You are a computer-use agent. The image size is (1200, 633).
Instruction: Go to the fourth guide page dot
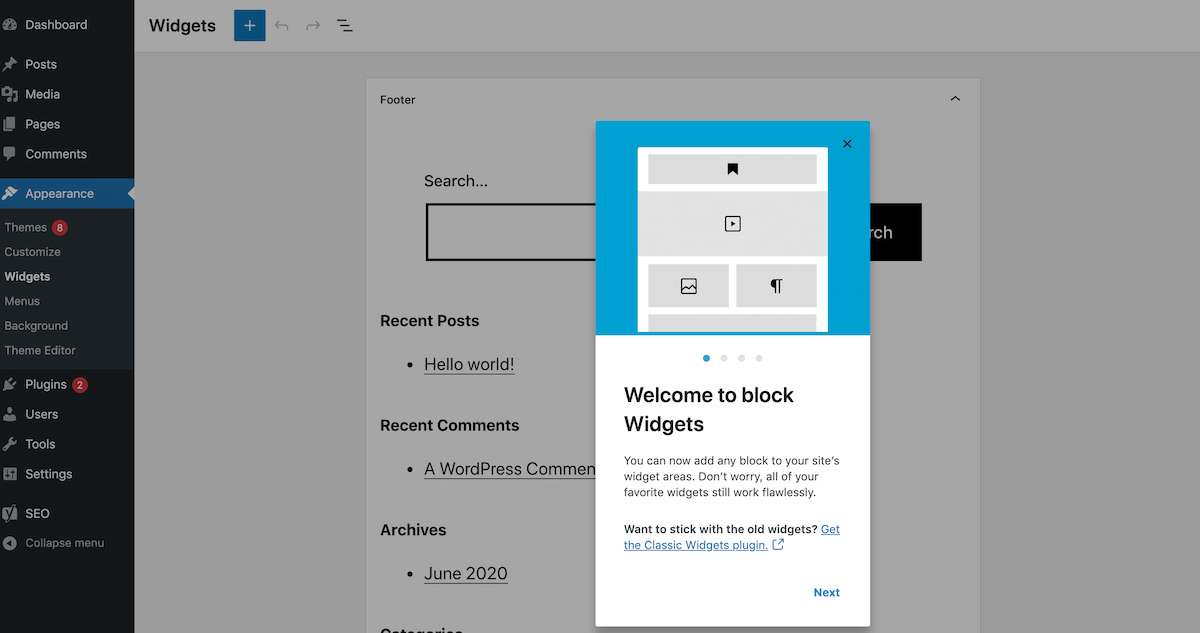(x=759, y=358)
